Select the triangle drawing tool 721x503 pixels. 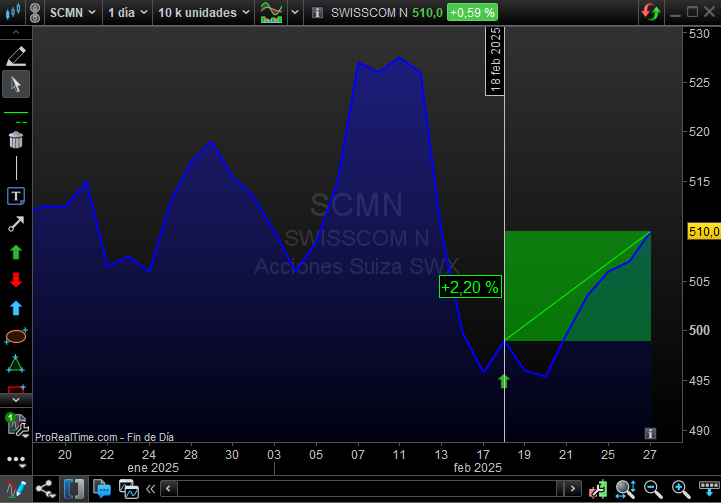tap(16, 364)
